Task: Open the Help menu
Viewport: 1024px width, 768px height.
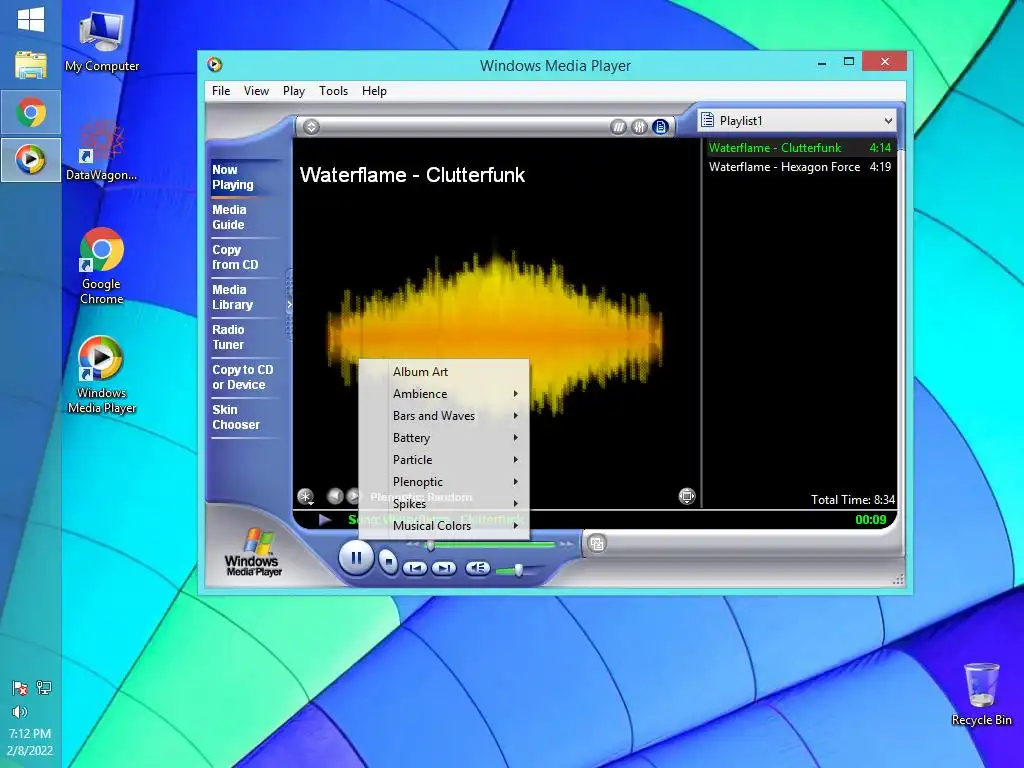Action: point(374,91)
